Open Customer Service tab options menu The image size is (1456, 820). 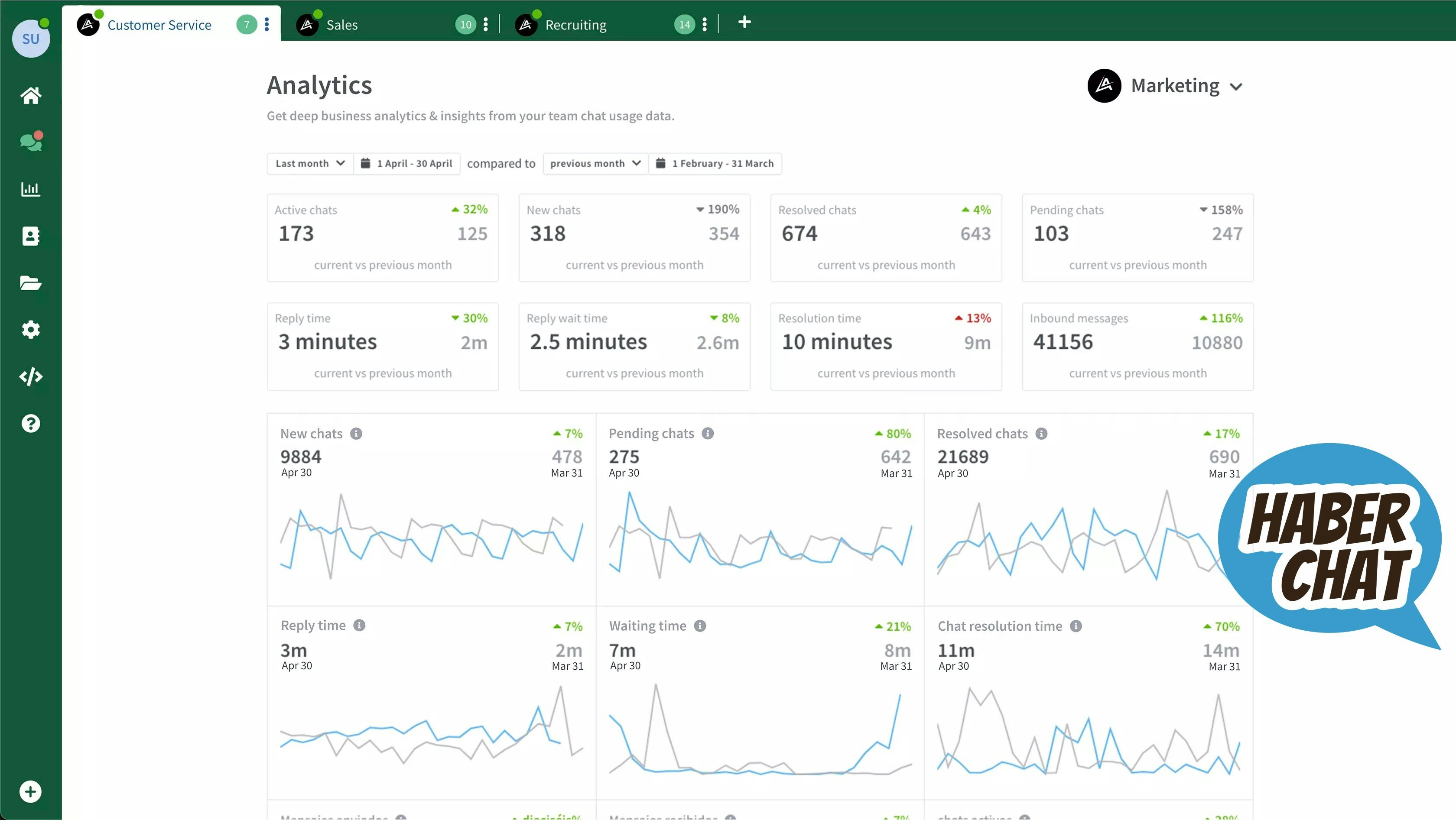[x=267, y=24]
